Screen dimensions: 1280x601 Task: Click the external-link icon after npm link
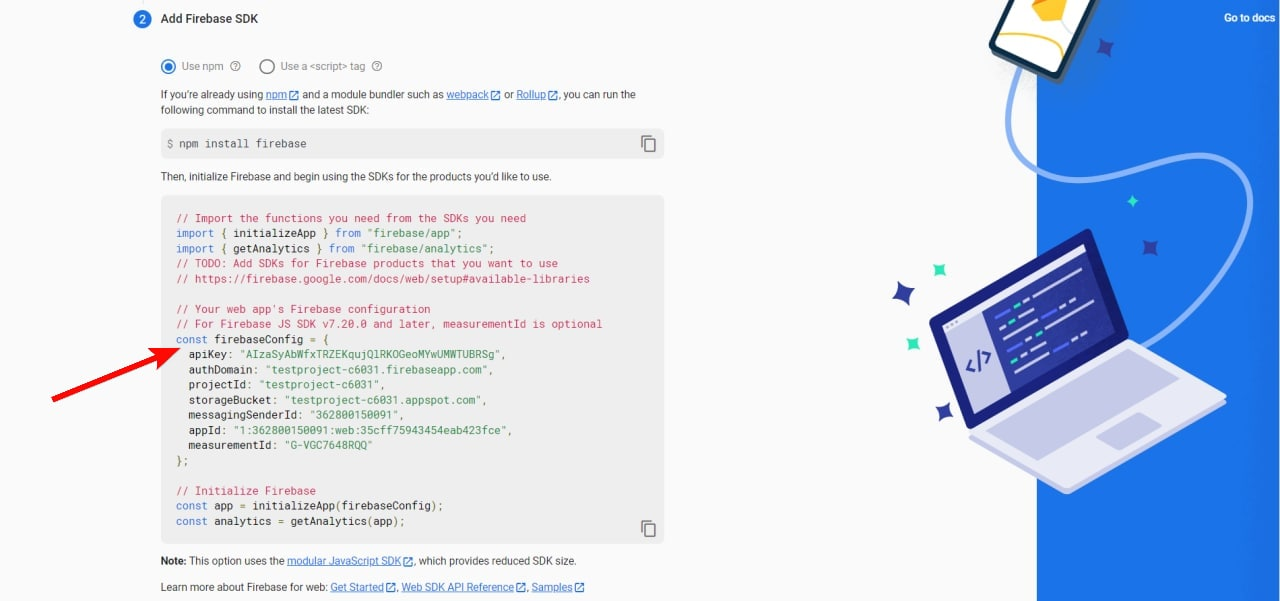tap(294, 96)
